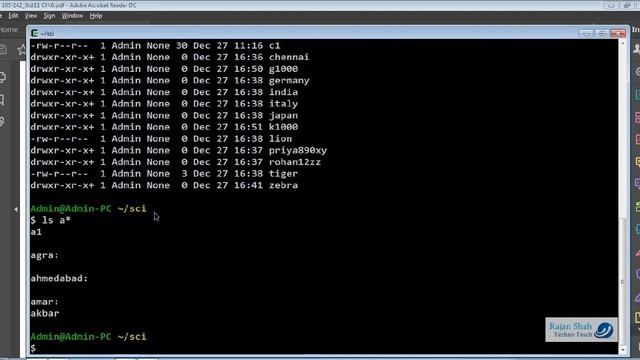Click the last Admin@Admin-PC prompt line
Image resolution: width=640 pixels, height=360 pixels.
[x=88, y=337]
